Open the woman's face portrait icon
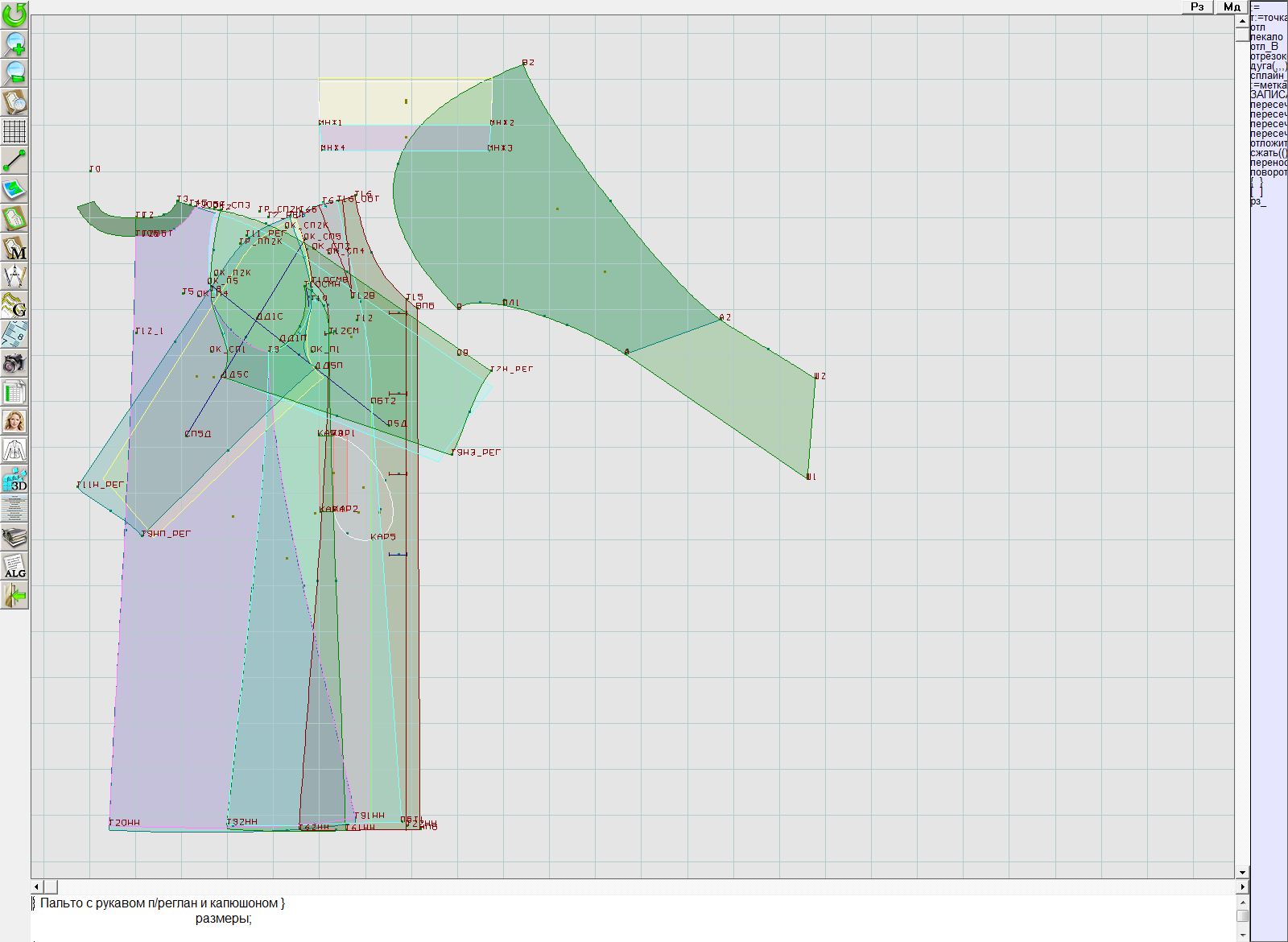The height and width of the screenshot is (942, 1288). click(14, 421)
